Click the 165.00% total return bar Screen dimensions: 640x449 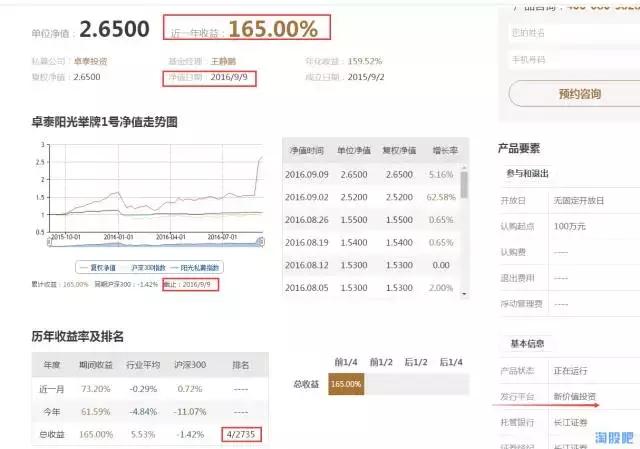pos(346,384)
